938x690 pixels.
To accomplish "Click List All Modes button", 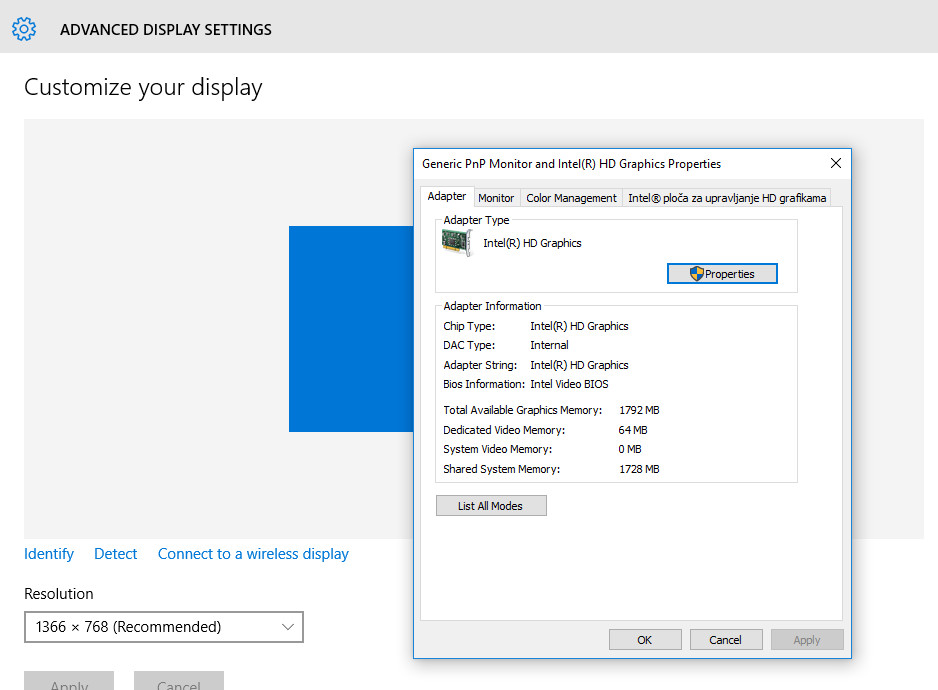I will click(x=491, y=506).
